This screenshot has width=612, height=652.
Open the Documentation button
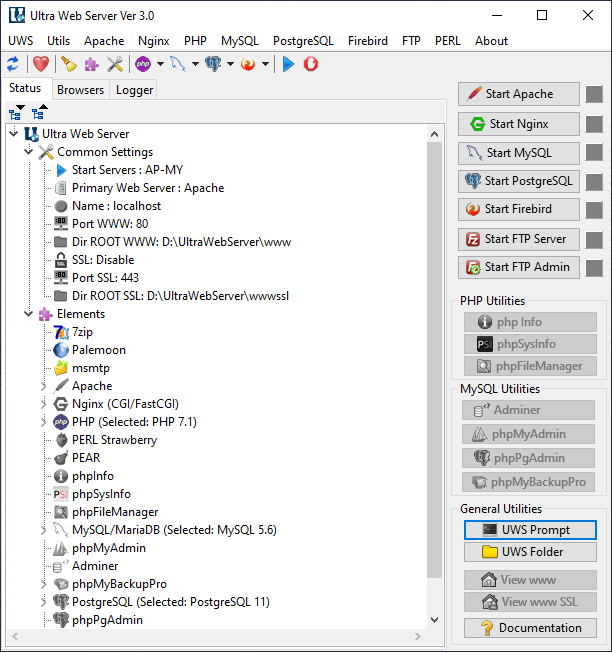[530, 628]
